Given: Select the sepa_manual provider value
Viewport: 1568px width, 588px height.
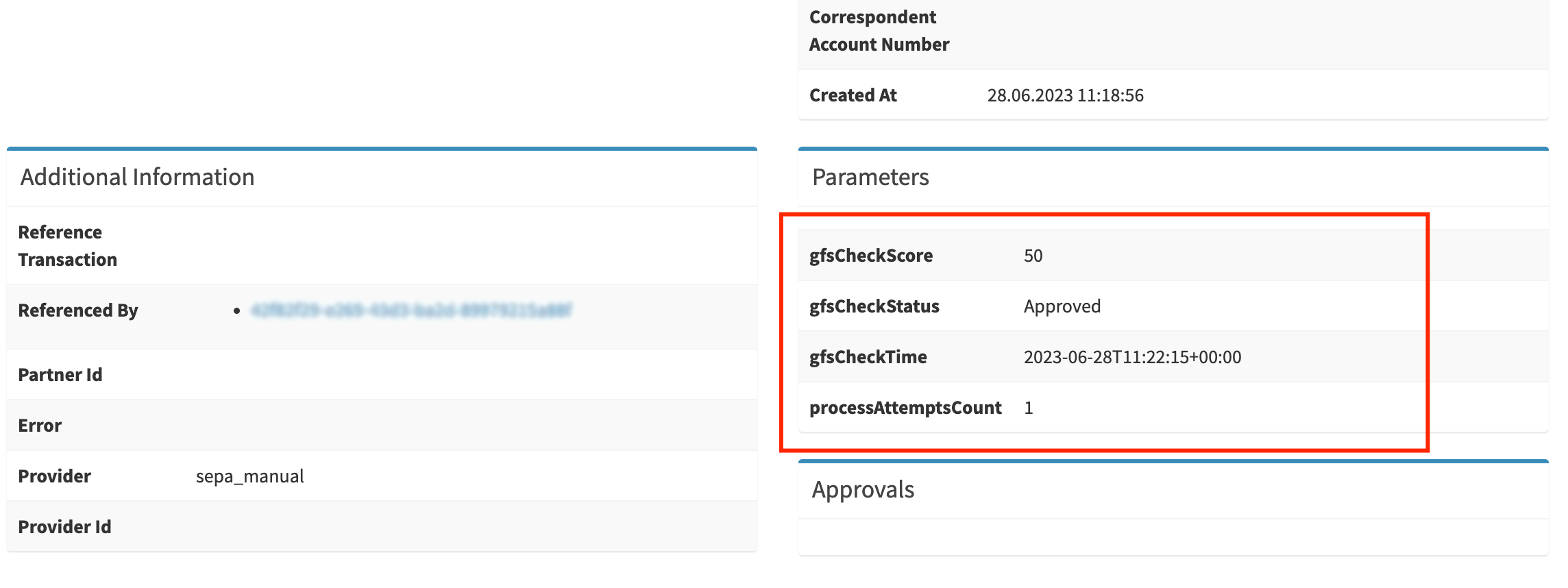Looking at the screenshot, I should click(x=249, y=476).
